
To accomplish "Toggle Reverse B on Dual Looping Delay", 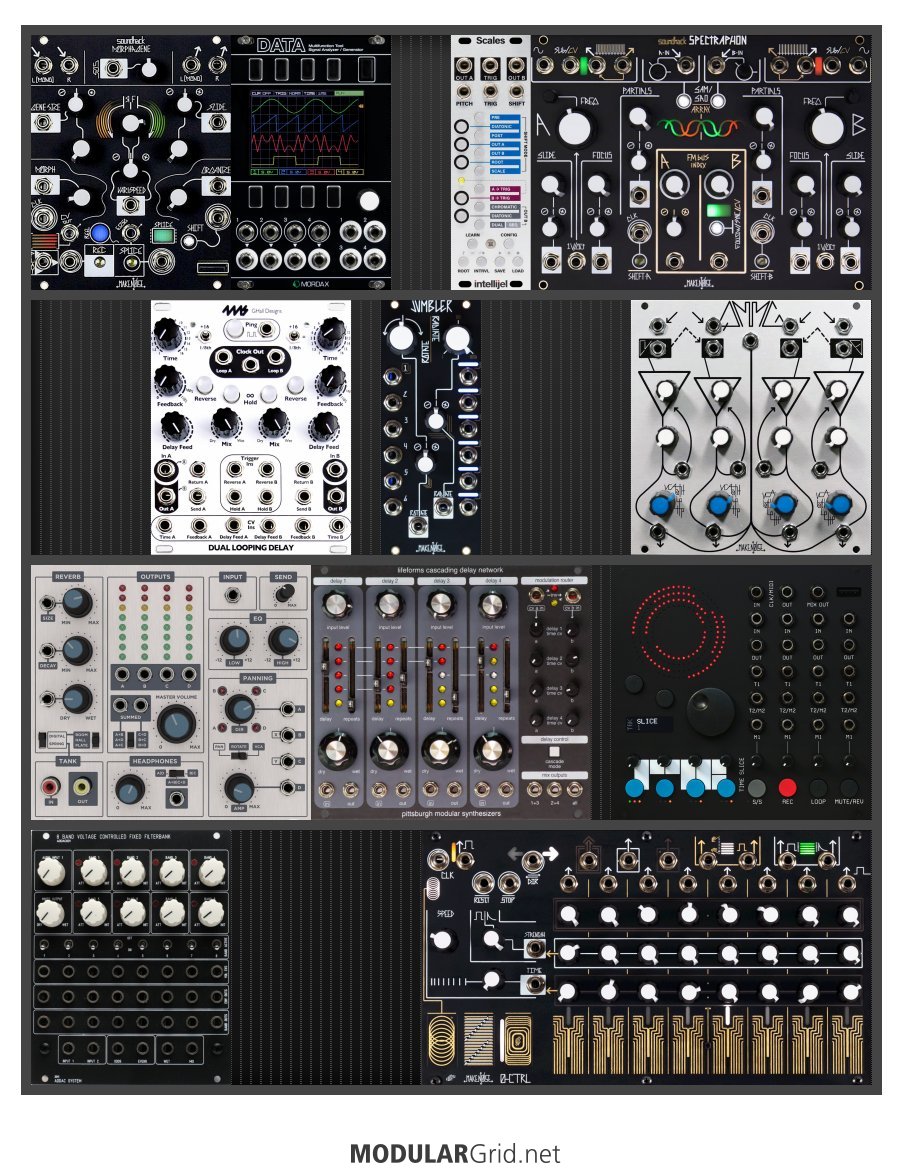I will [295, 385].
